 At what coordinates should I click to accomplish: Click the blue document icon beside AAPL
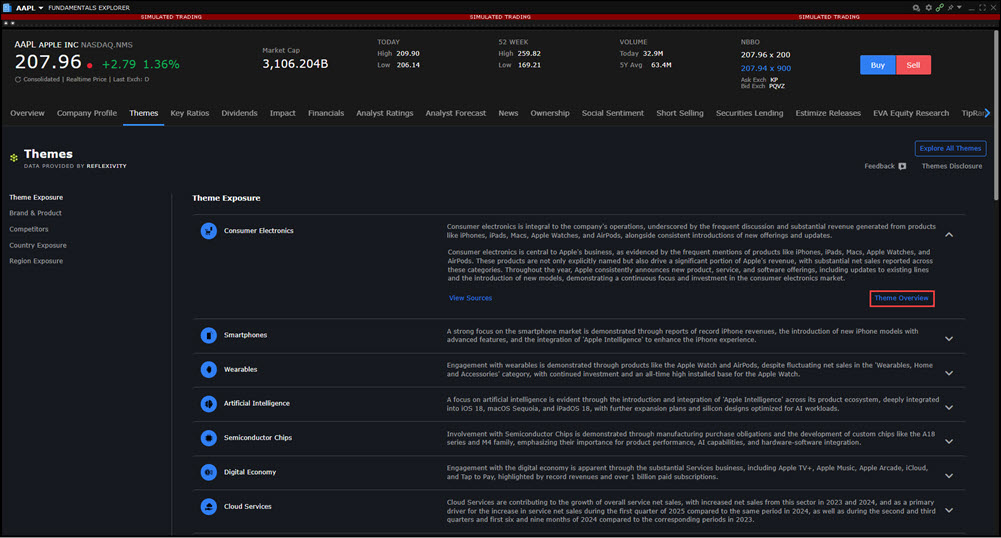point(7,8)
